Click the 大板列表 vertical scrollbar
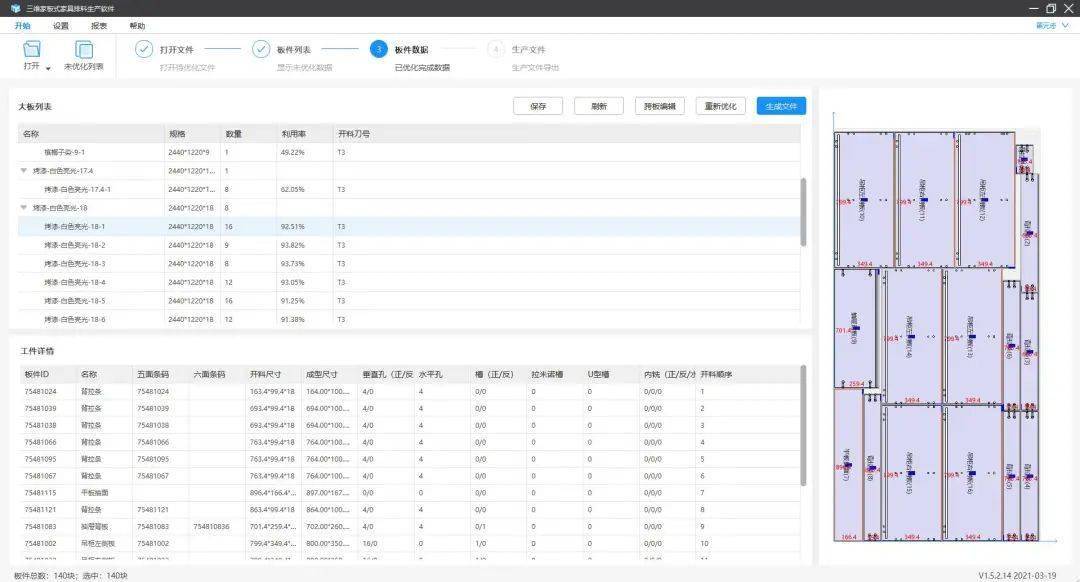Viewport: 1080px width, 582px height. point(803,212)
